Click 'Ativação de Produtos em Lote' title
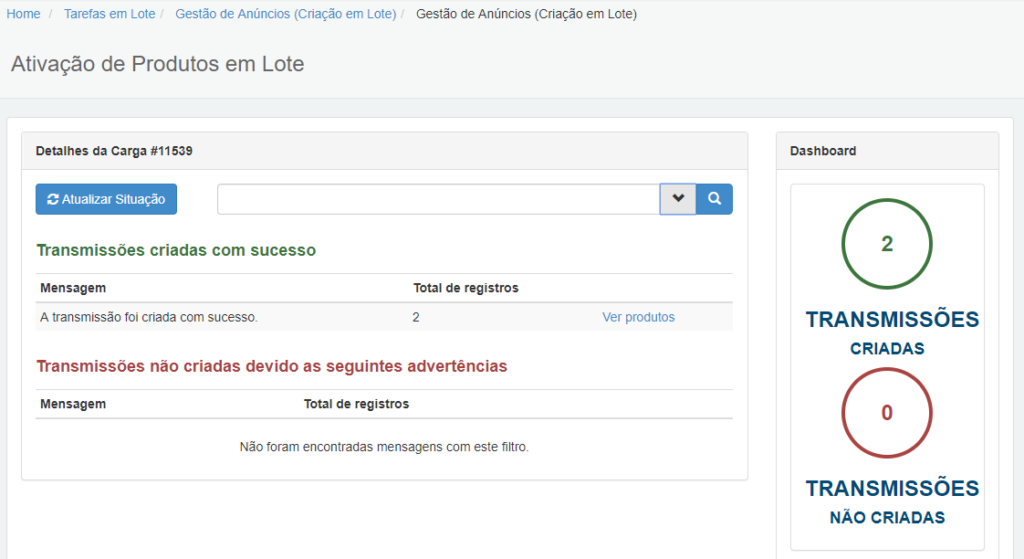 [157, 63]
